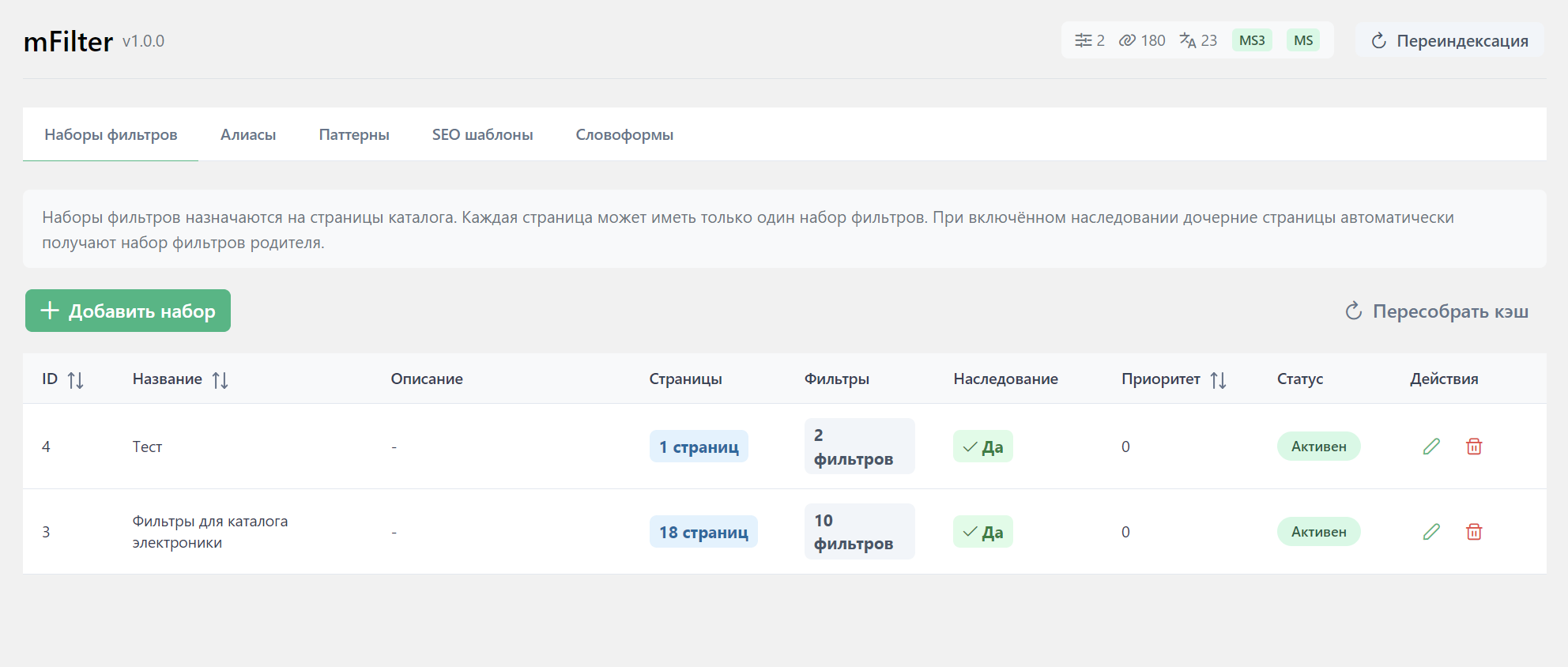Click trash icon for Фильтры для каталога электроники
Viewport: 1568px width, 667px height.
coord(1474,532)
